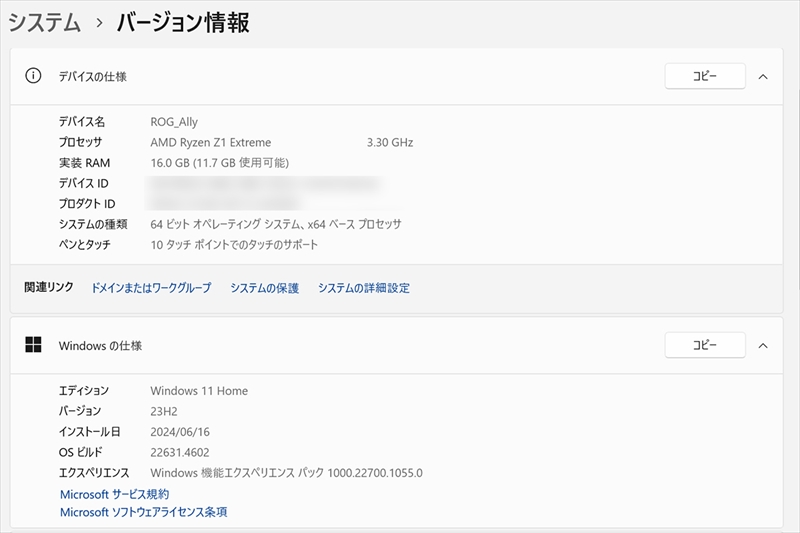Select 64 ビット オペレーティング システム value
This screenshot has height=533, width=800.
pos(276,224)
